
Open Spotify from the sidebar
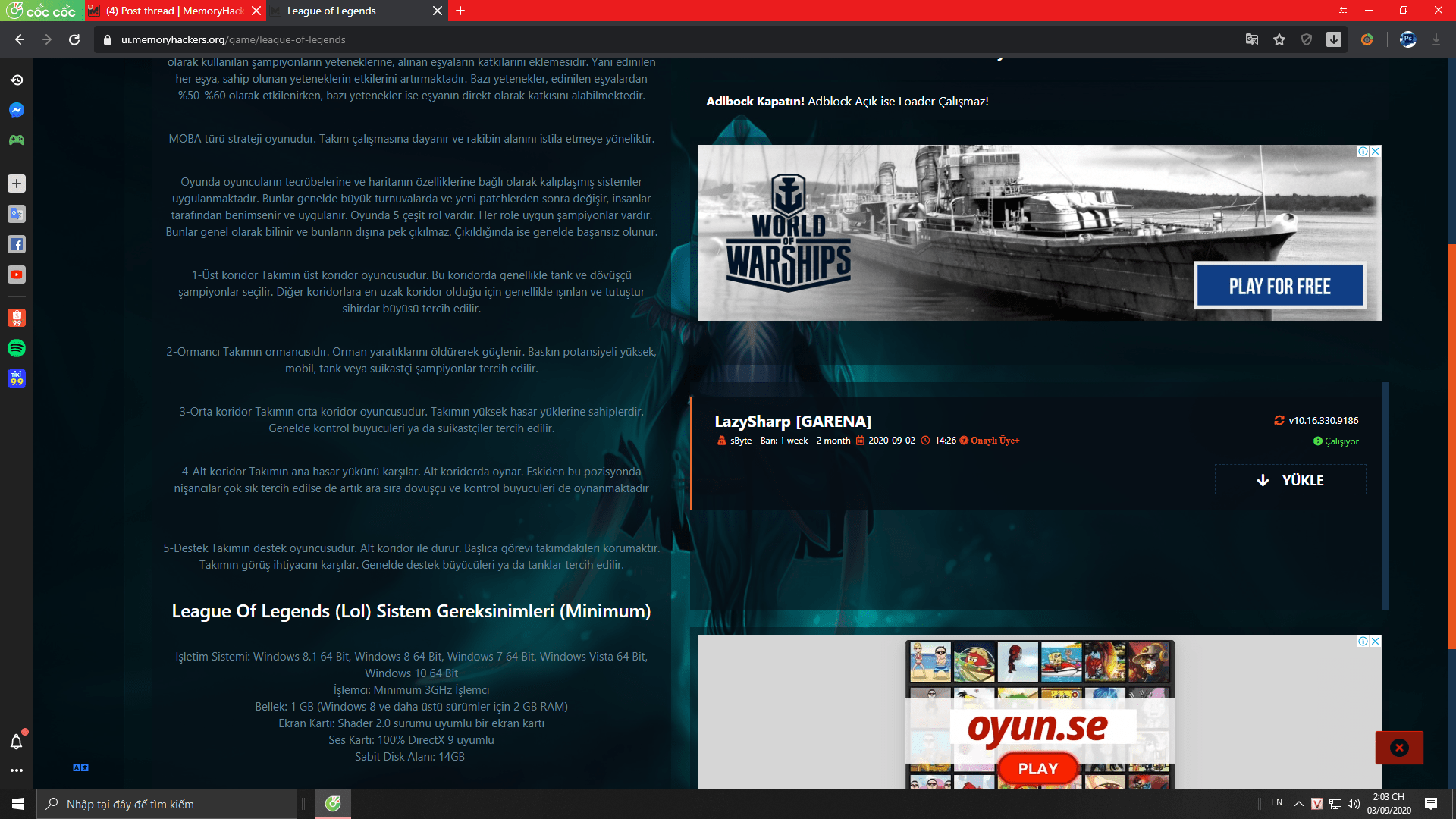pyautogui.click(x=17, y=348)
